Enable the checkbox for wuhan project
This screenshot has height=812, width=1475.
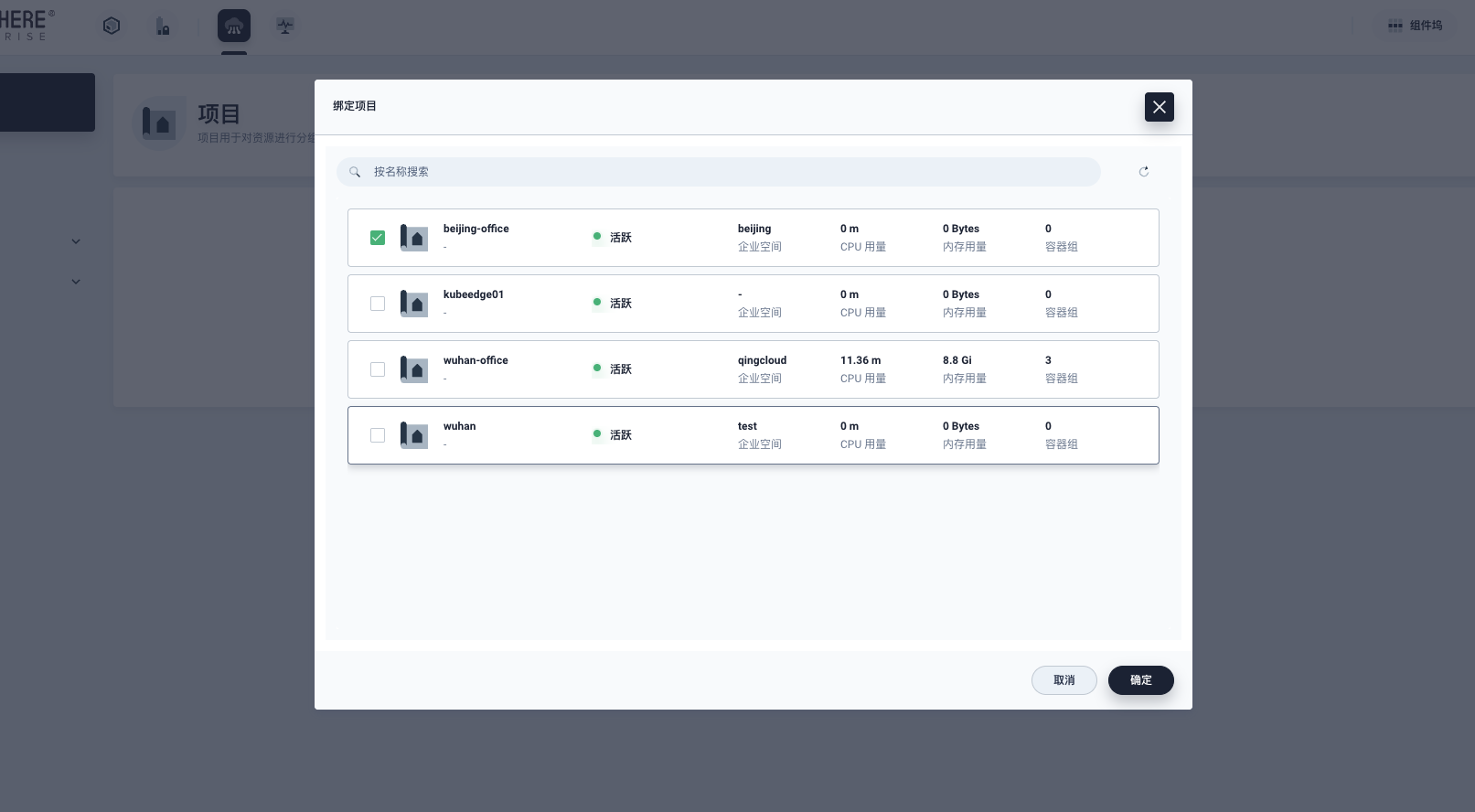point(378,435)
